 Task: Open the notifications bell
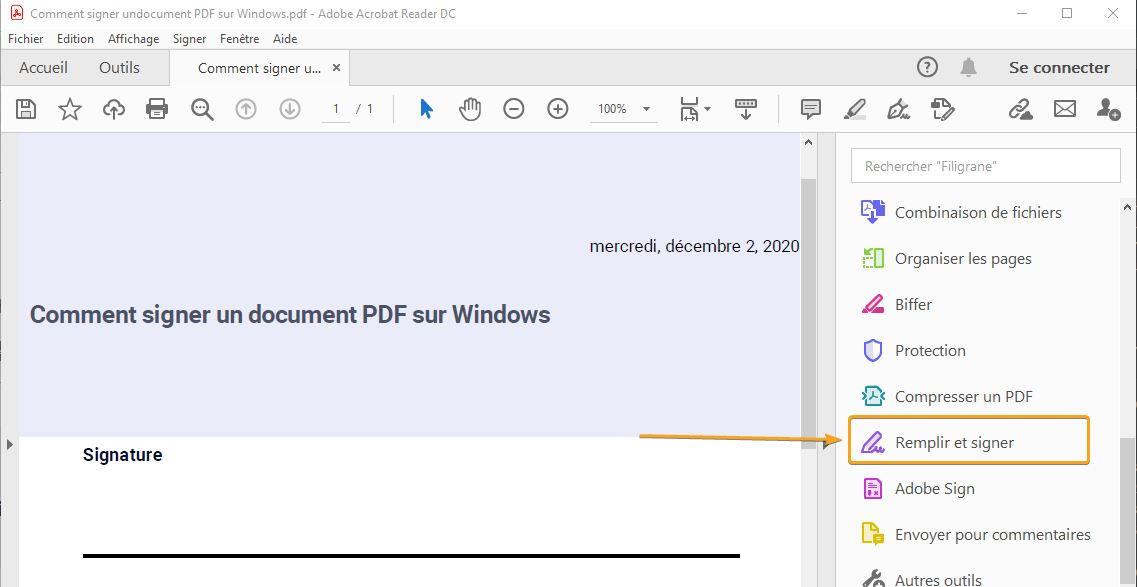click(x=968, y=67)
